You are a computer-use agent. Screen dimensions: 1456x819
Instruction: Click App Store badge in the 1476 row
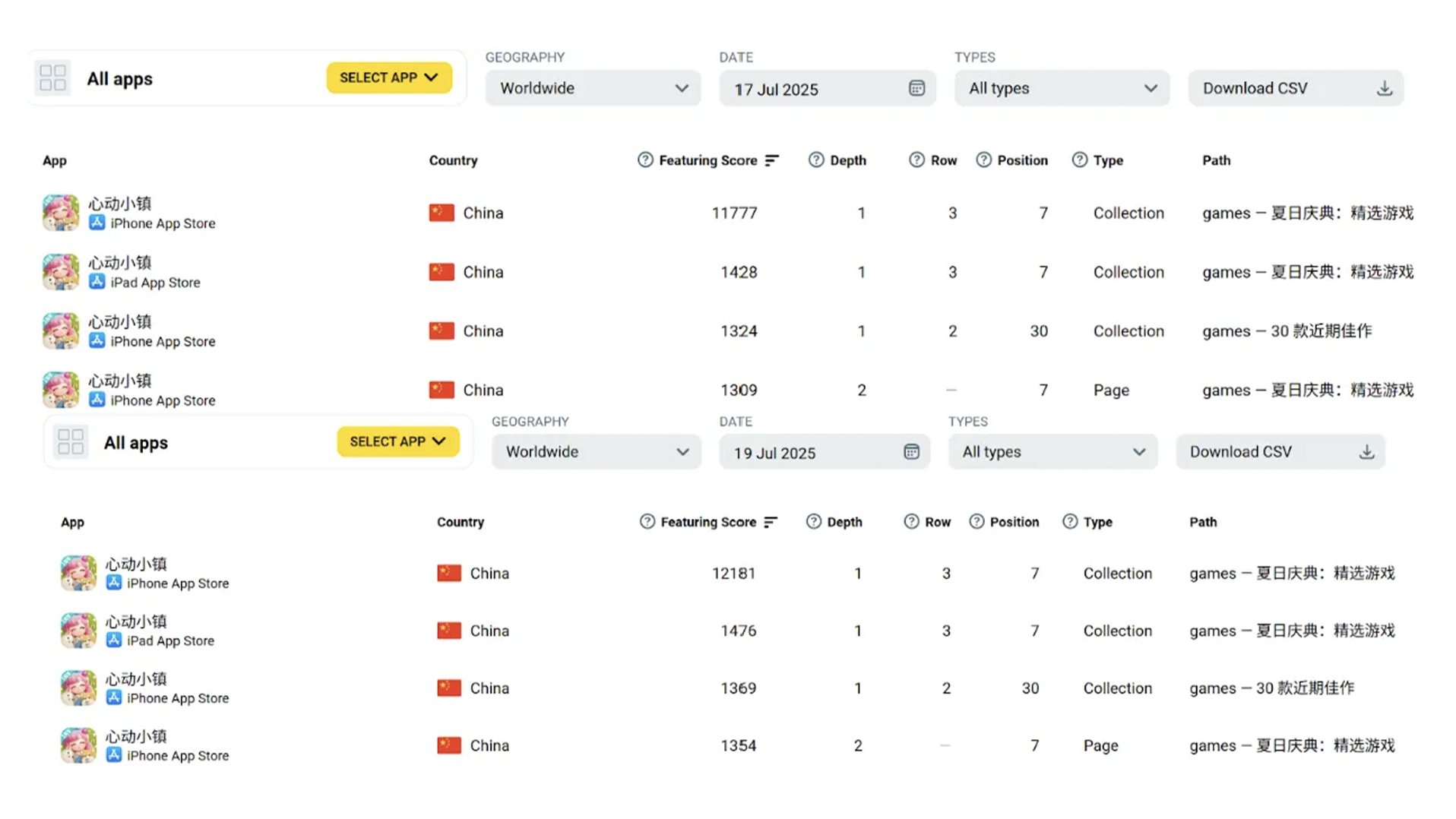(114, 640)
